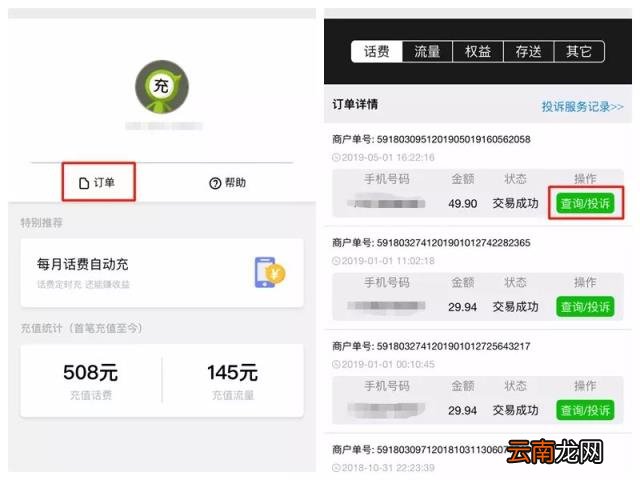
Task: Select the 存送 tab
Action: click(x=529, y=51)
